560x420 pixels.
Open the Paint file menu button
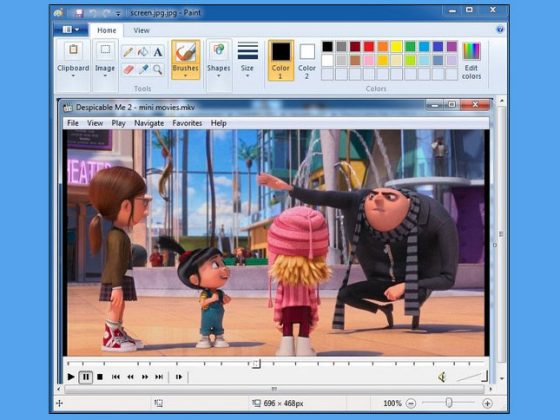[70, 30]
